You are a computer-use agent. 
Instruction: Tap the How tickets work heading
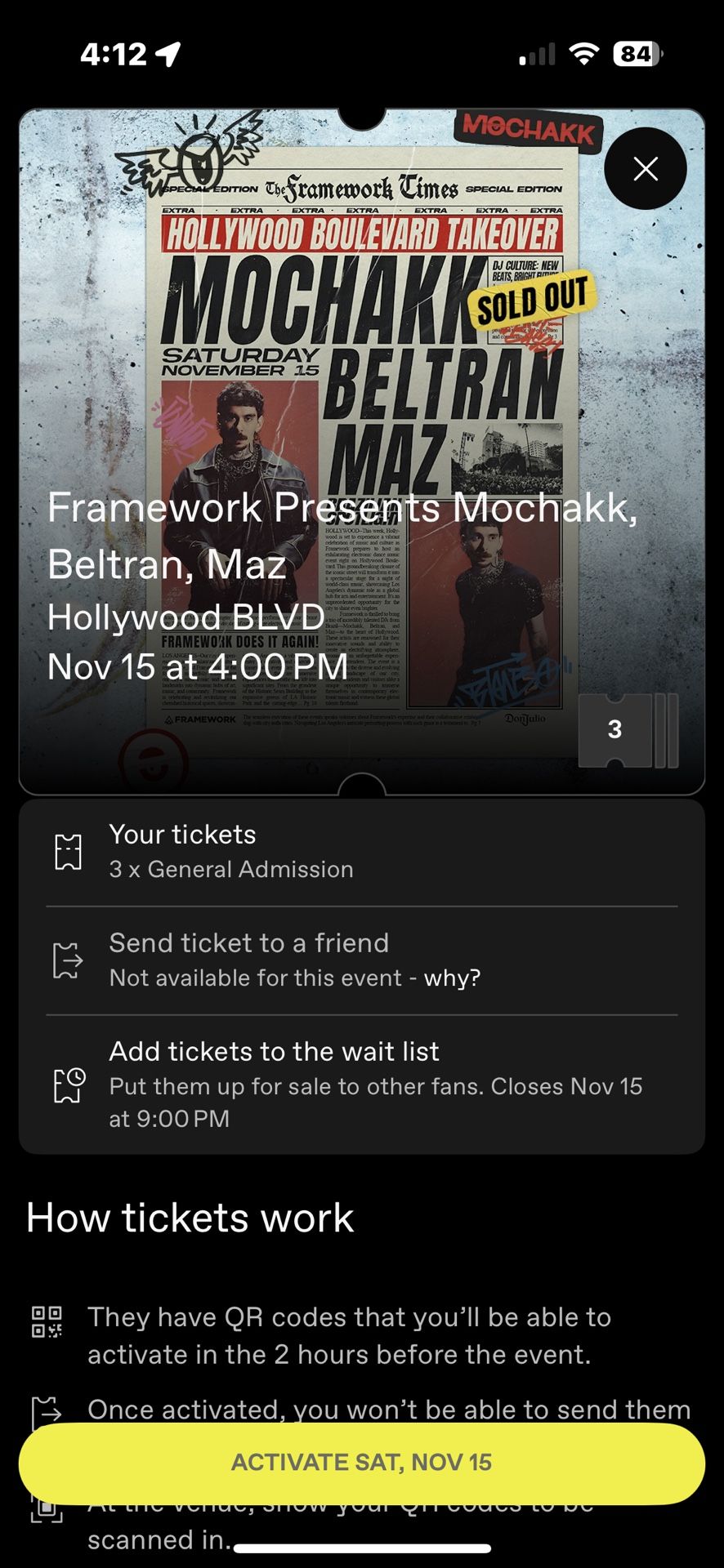coord(190,1218)
